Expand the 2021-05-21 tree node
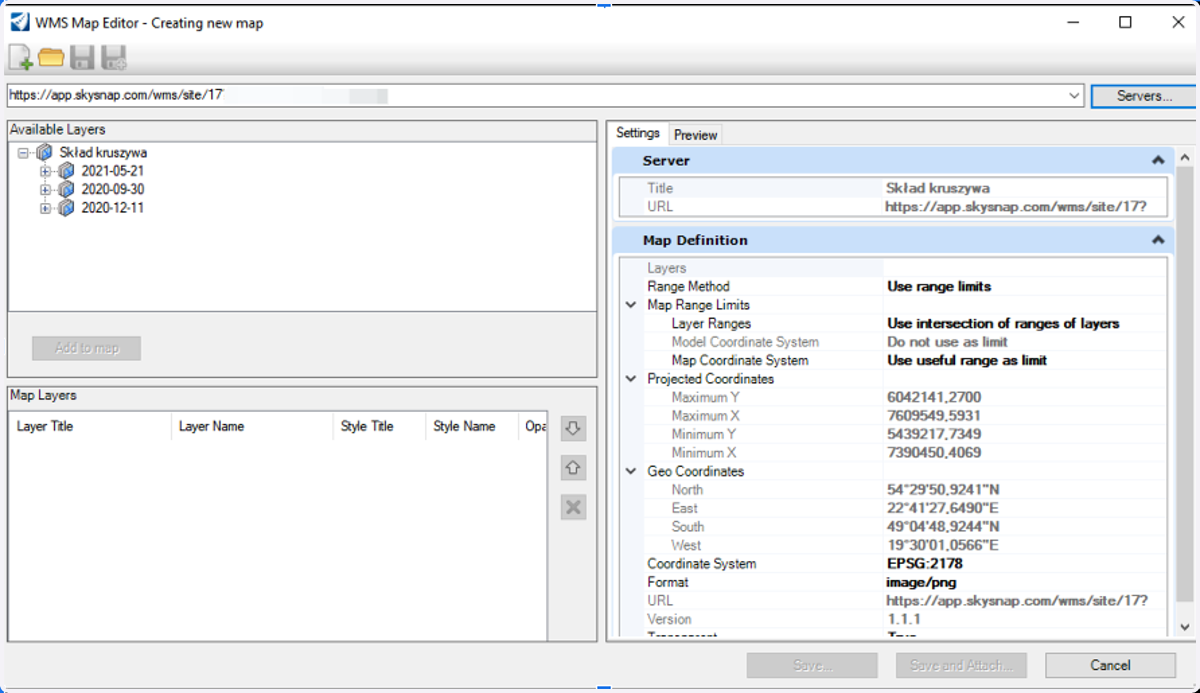Viewport: 1200px width, 693px height. tap(45, 171)
